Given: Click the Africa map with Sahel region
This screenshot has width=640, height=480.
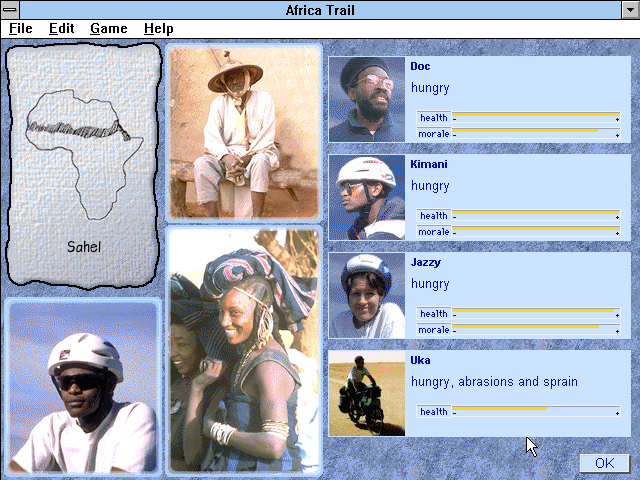Looking at the screenshot, I should 84,154.
